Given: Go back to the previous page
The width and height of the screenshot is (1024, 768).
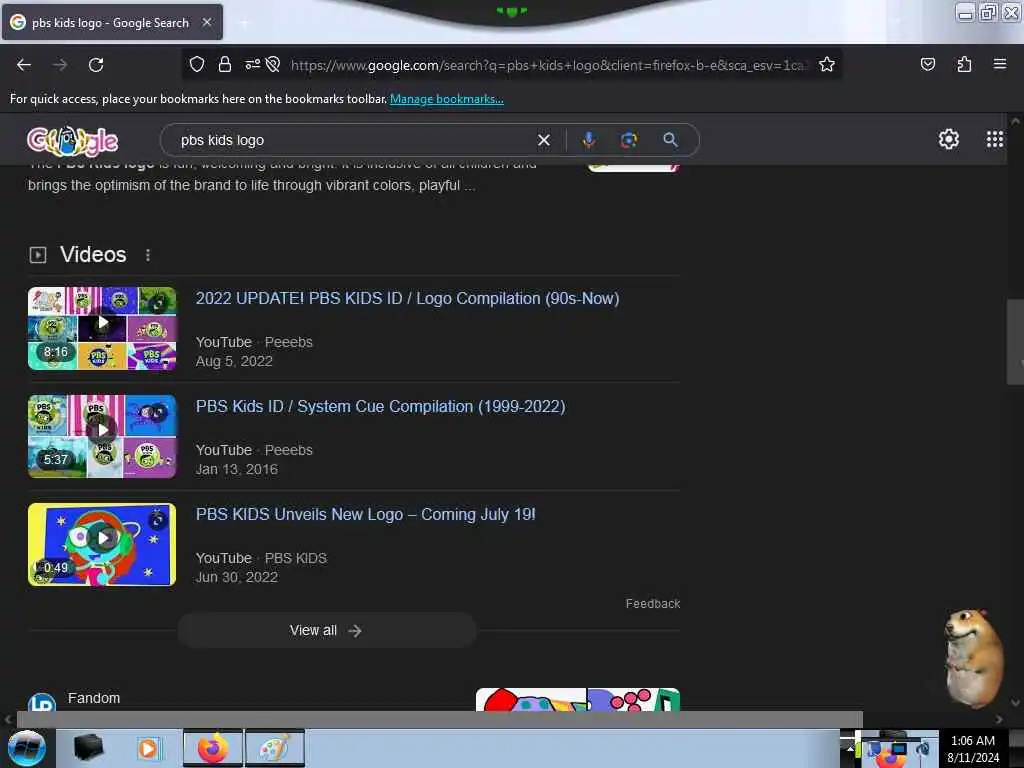Looking at the screenshot, I should pos(24,65).
